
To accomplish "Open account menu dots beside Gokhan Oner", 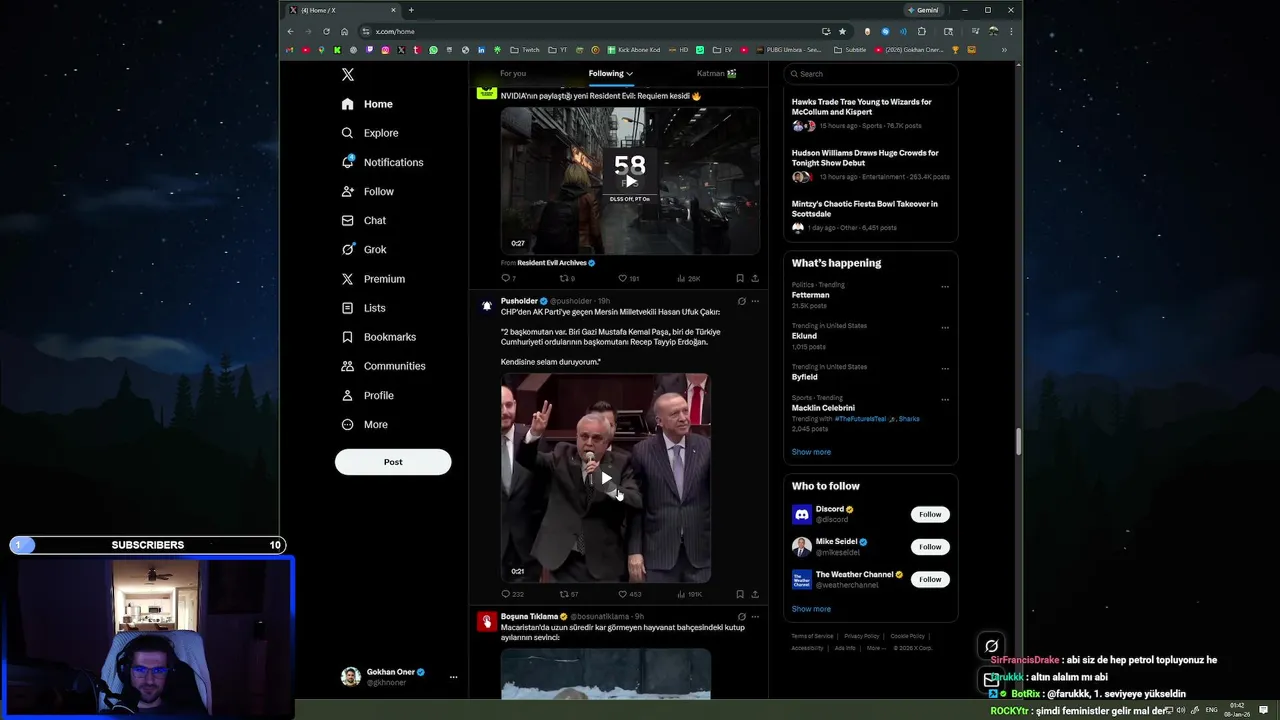I will 453,677.
